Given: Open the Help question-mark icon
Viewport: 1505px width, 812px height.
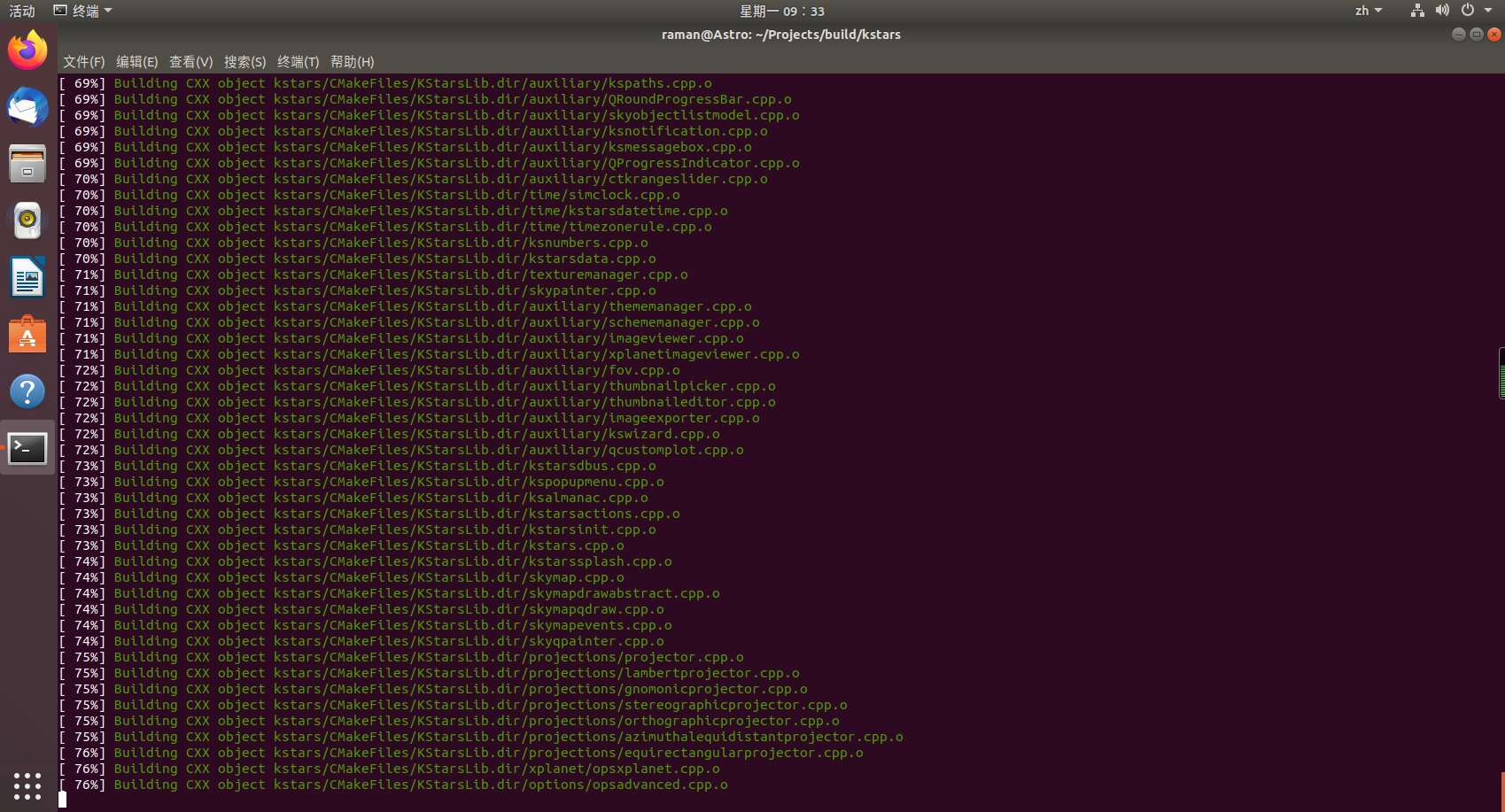Looking at the screenshot, I should [x=27, y=391].
